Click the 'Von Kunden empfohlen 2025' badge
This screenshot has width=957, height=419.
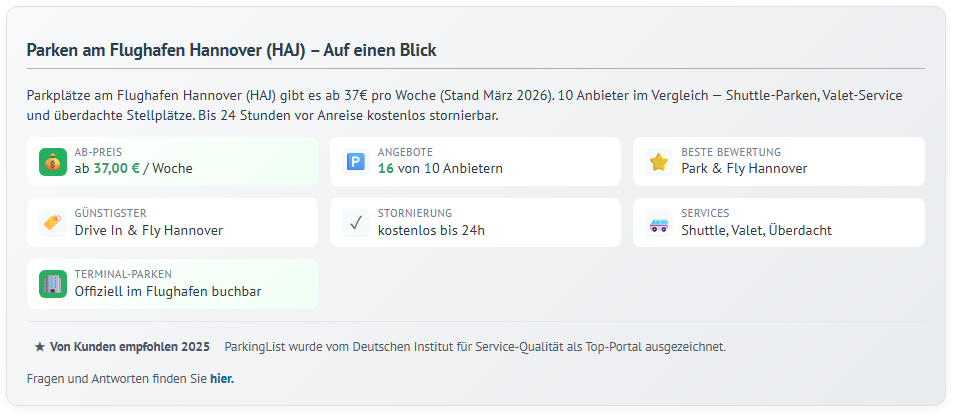coord(129,347)
